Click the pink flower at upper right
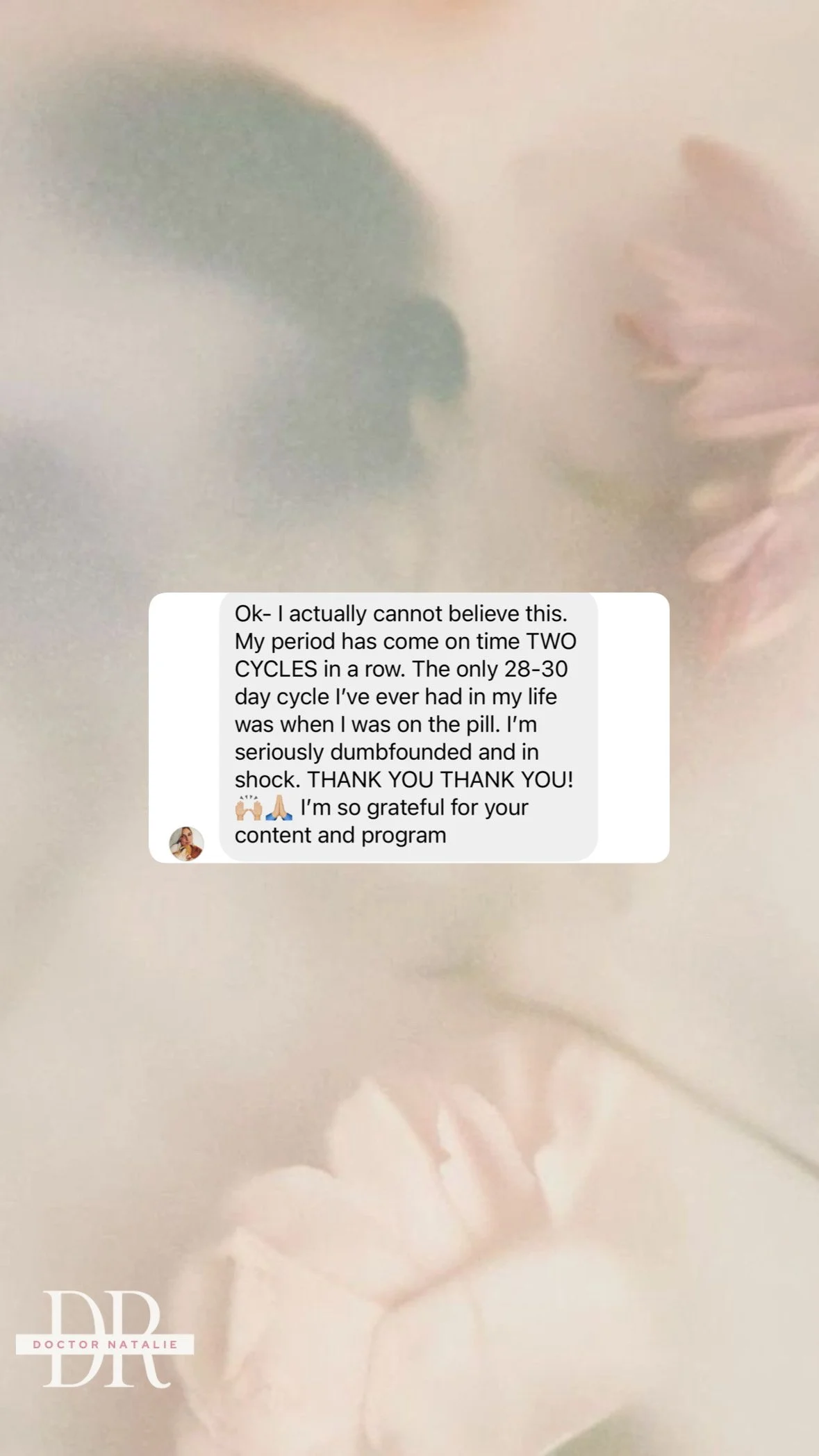The width and height of the screenshot is (819, 1456). click(729, 389)
